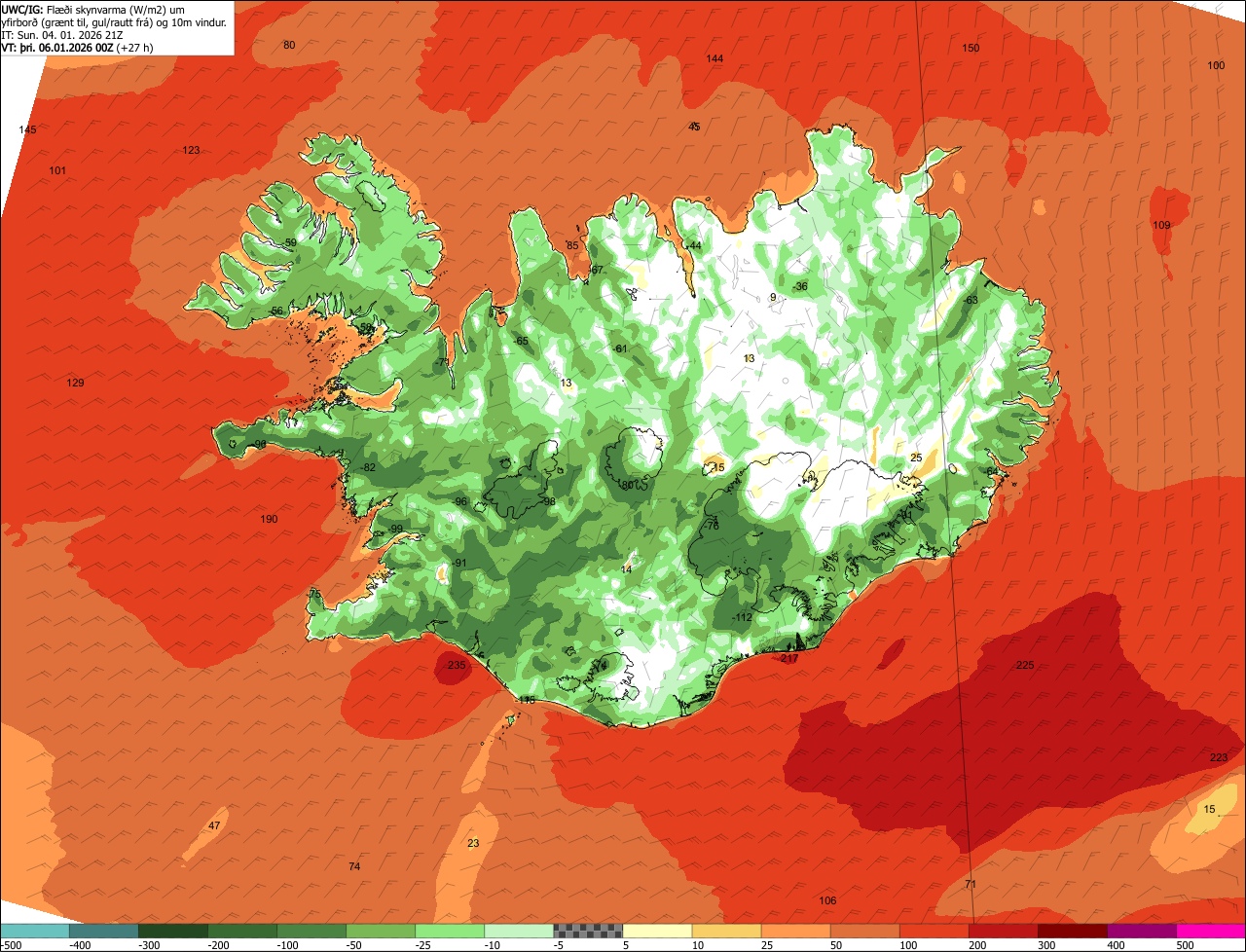Select legend swatch spanning 50 to 100
The height and width of the screenshot is (952, 1246).
(864, 931)
